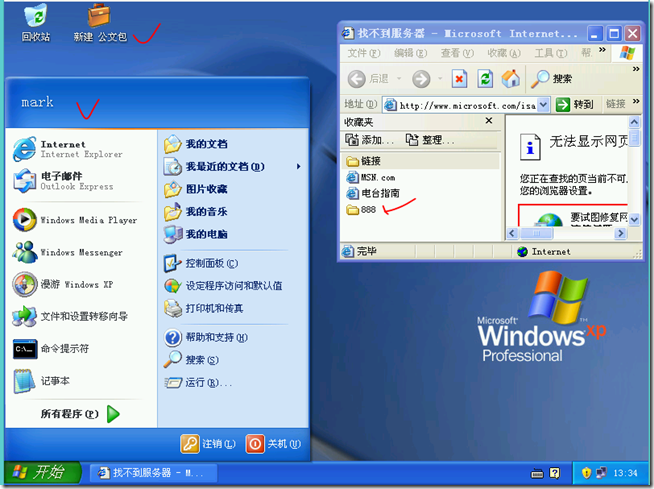
Task: Open the 888 favorites folder
Action: click(361, 209)
